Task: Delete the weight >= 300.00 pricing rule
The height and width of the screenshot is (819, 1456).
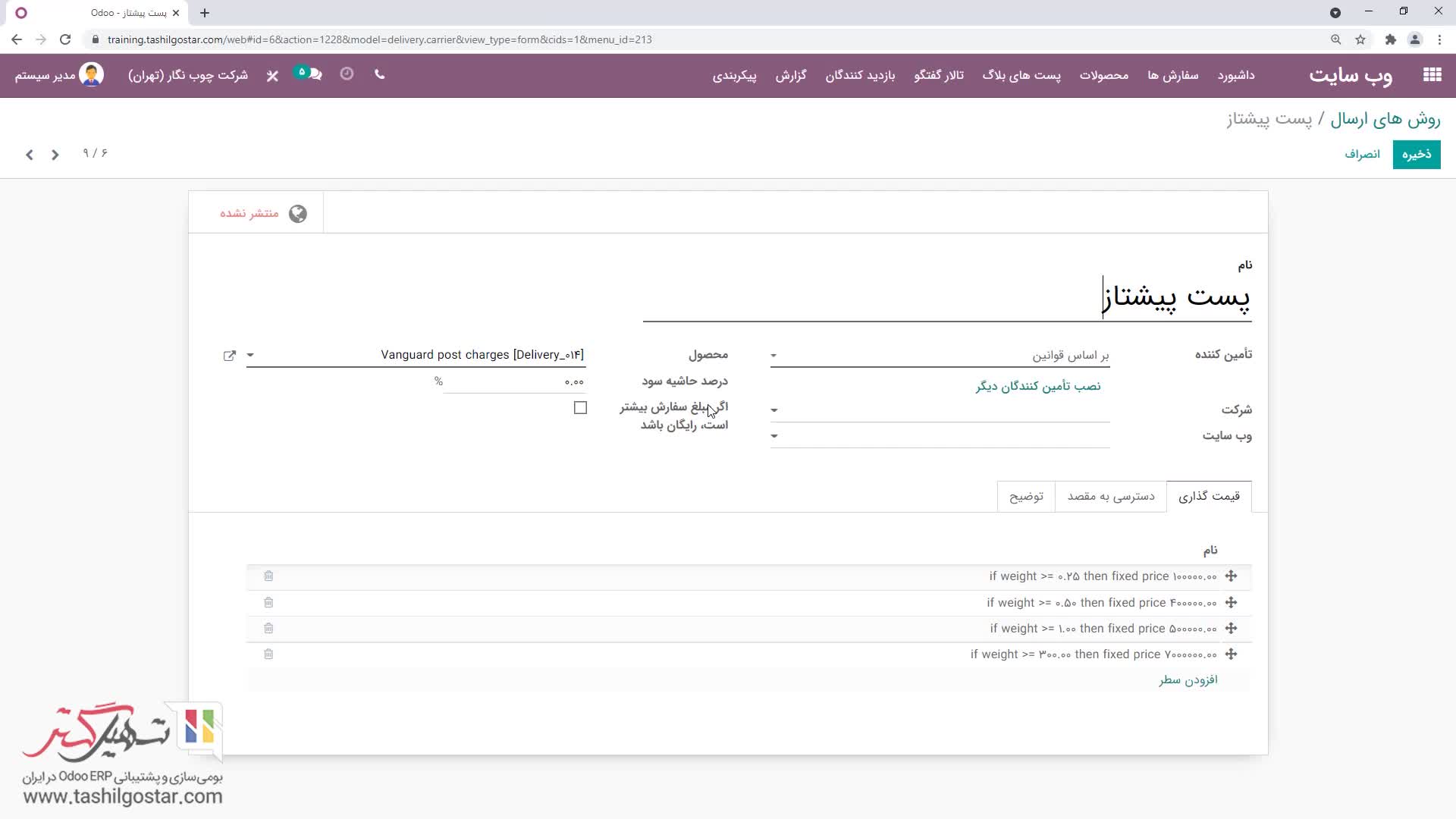Action: click(x=268, y=654)
